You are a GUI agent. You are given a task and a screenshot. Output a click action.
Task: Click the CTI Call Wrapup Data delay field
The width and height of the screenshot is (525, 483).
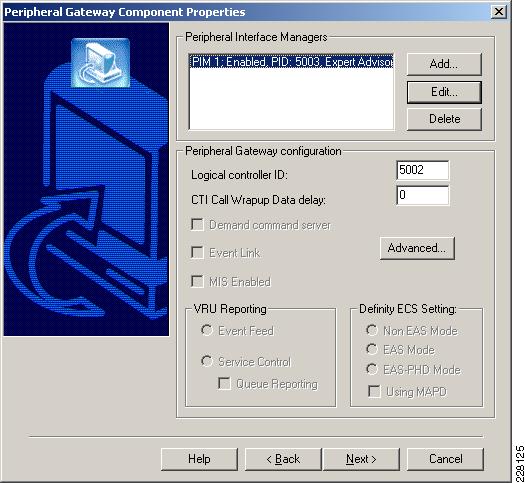pyautogui.click(x=422, y=195)
